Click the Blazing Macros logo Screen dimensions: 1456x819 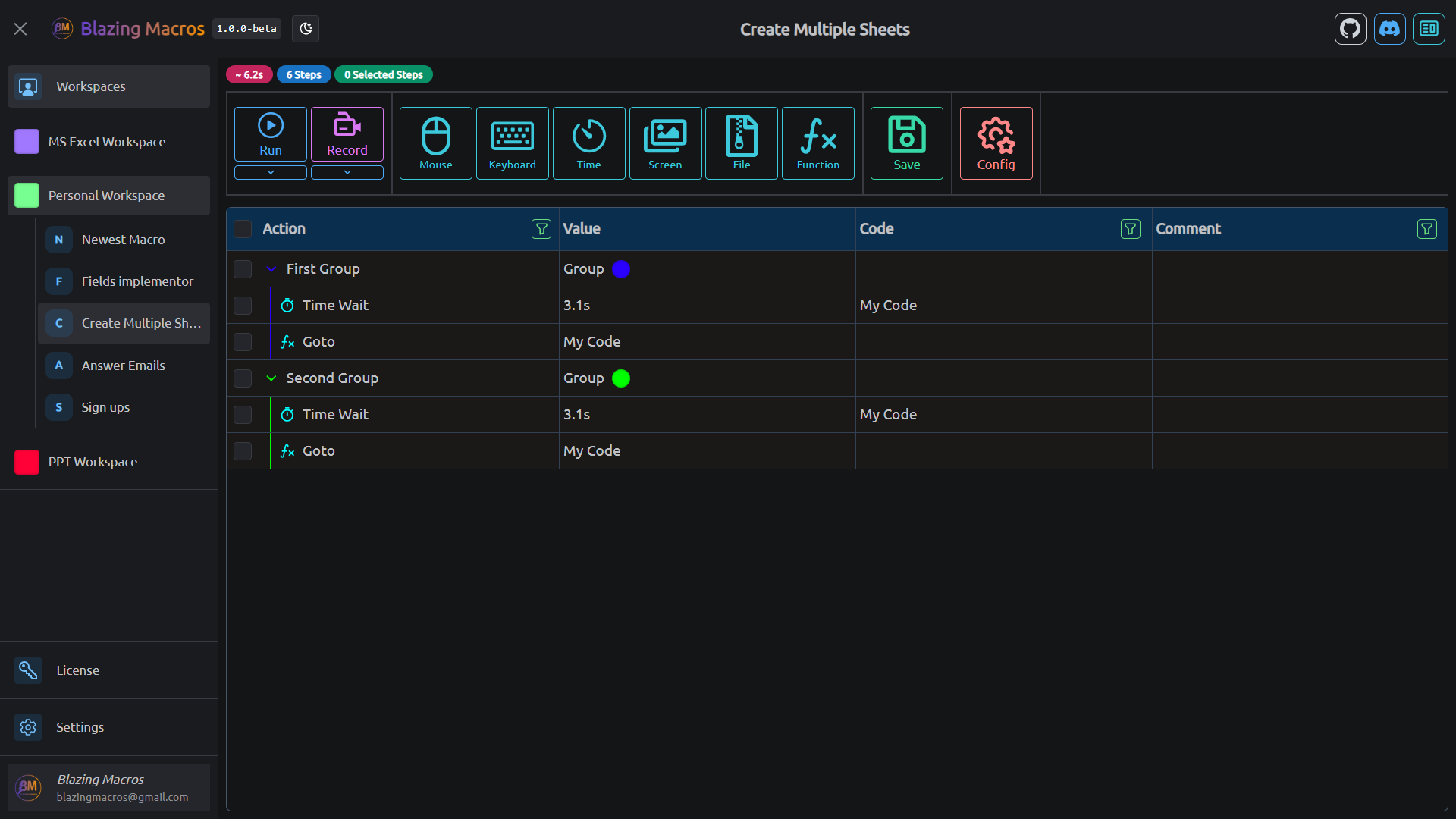point(62,29)
